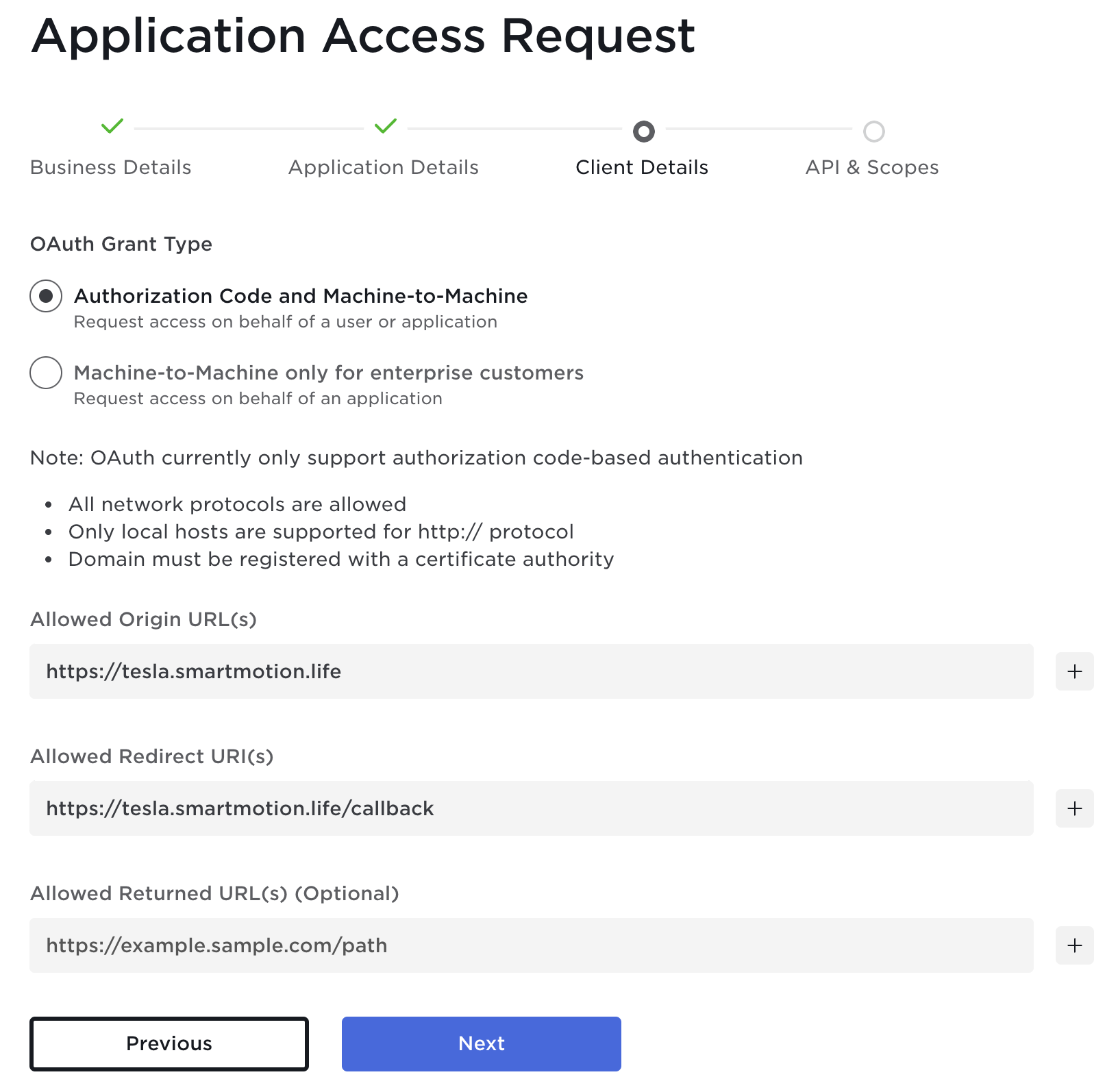Screen dimensions: 1118x1092
Task: Click the example.sample.com/path returned URL field
Action: (530, 945)
